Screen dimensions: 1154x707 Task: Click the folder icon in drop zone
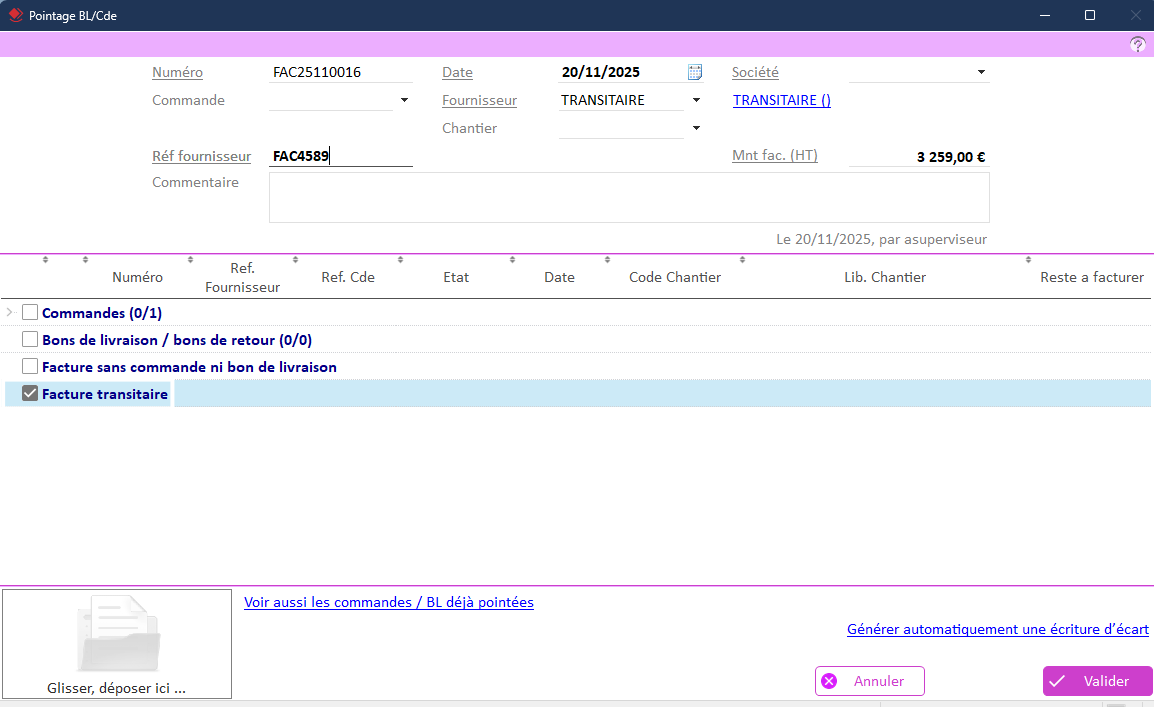pos(118,634)
